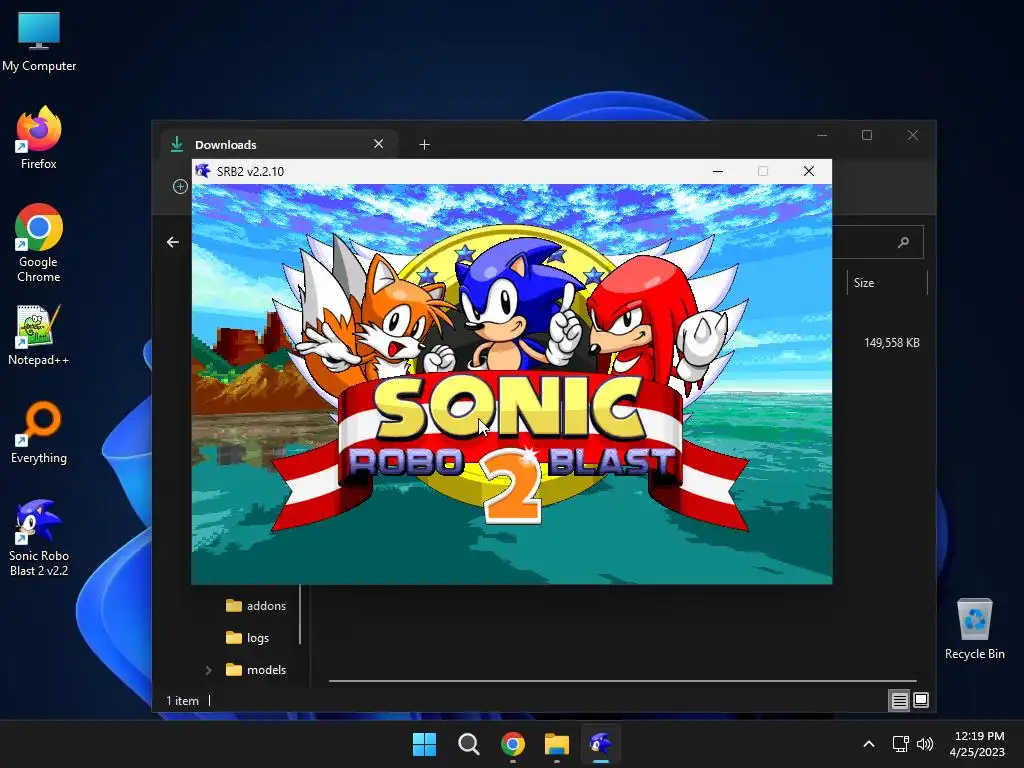Close the Downloads tab
1024x768 pixels.
point(379,144)
